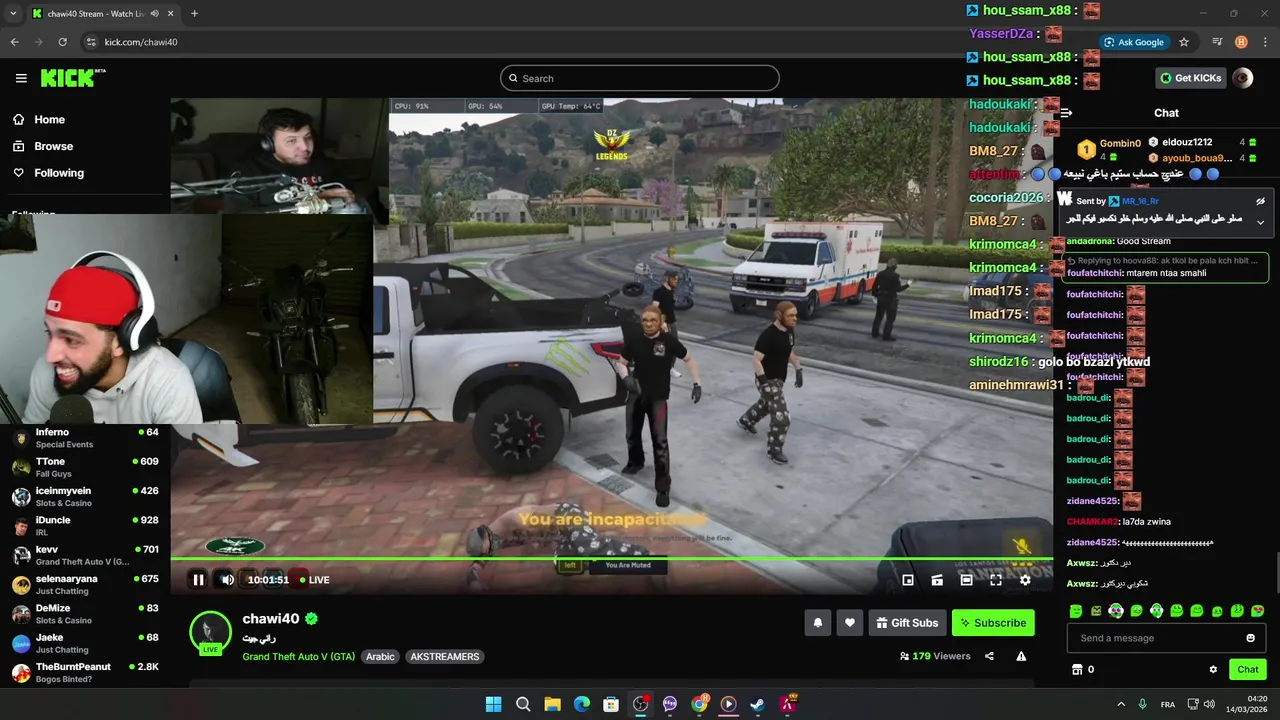Open TTone channel in sidebar

tap(85, 467)
